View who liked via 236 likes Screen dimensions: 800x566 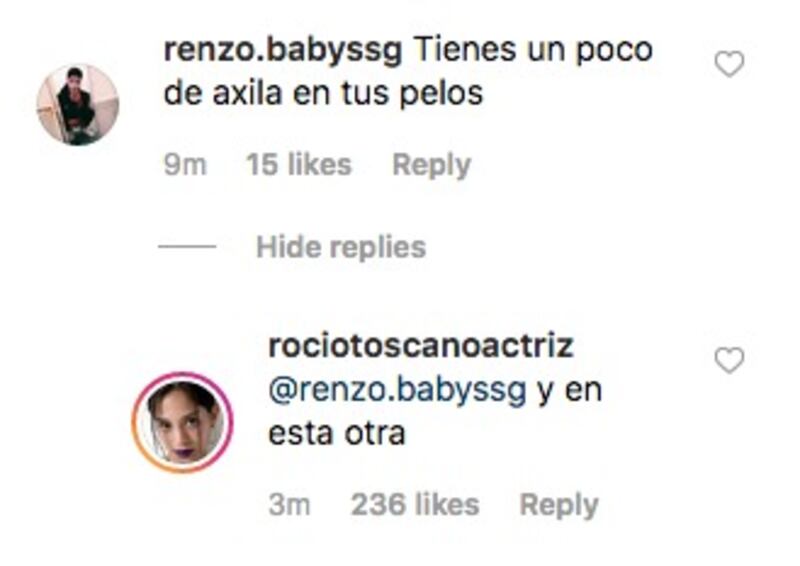[x=415, y=505]
